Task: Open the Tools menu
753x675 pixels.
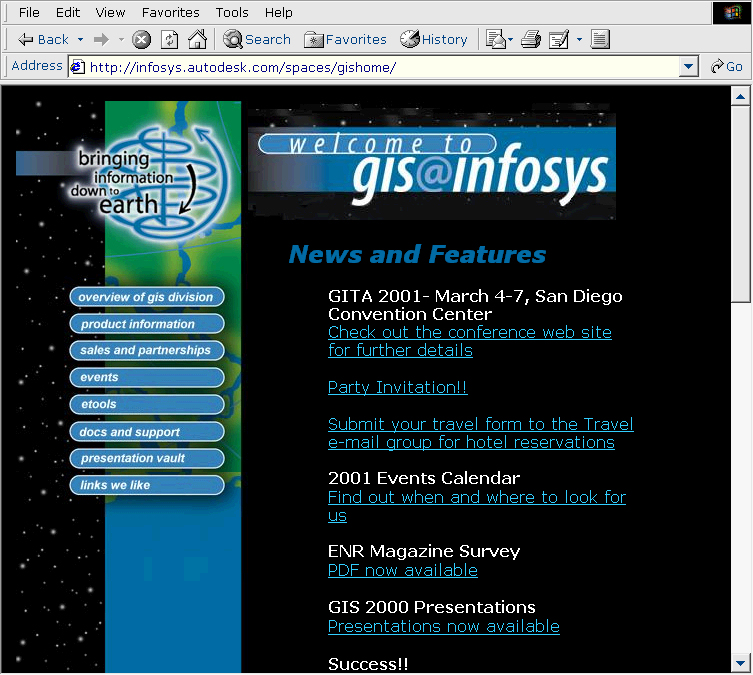Action: tap(232, 12)
